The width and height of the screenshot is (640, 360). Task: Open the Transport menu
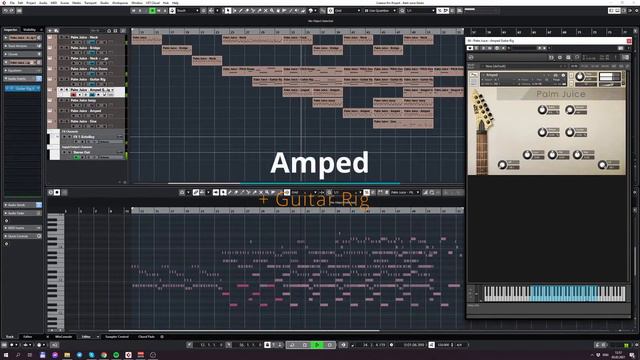pyautogui.click(x=90, y=3)
